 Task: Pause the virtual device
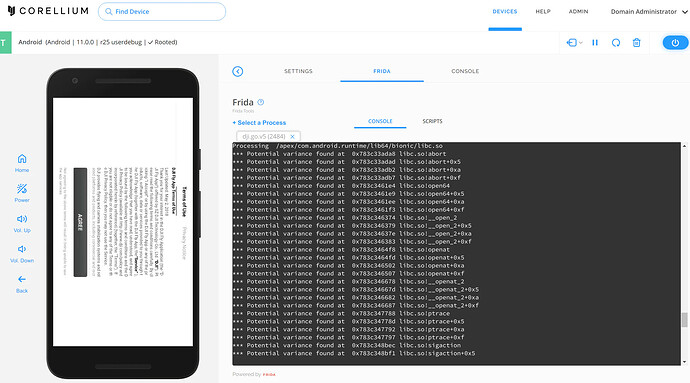click(595, 43)
